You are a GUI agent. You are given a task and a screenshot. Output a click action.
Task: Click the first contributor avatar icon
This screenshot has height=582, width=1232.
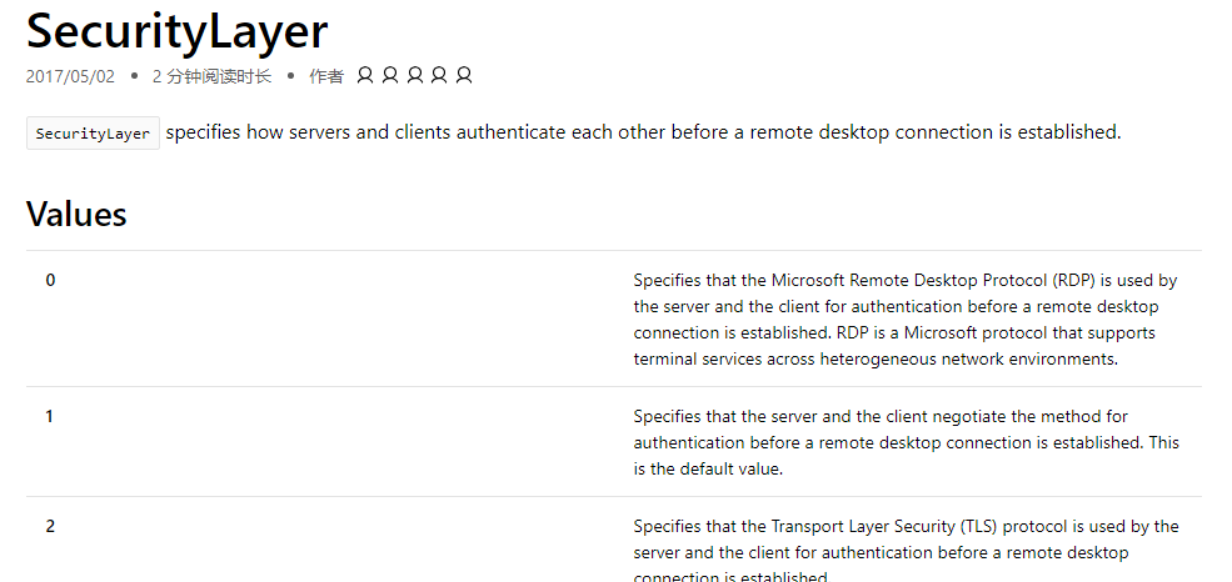pos(366,76)
